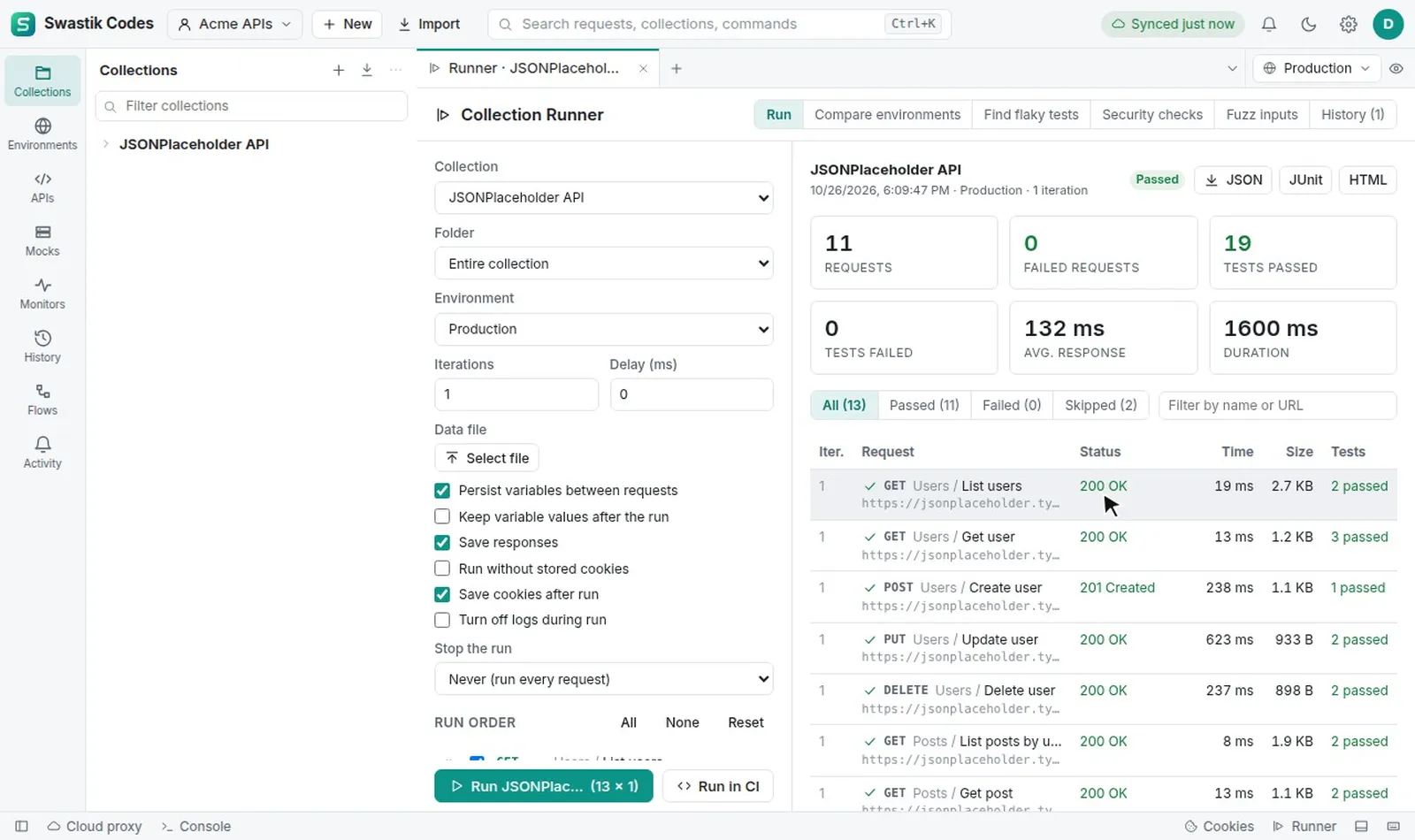This screenshot has width=1415, height=840.
Task: Open the Flows sidebar panel
Action: pyautogui.click(x=42, y=400)
